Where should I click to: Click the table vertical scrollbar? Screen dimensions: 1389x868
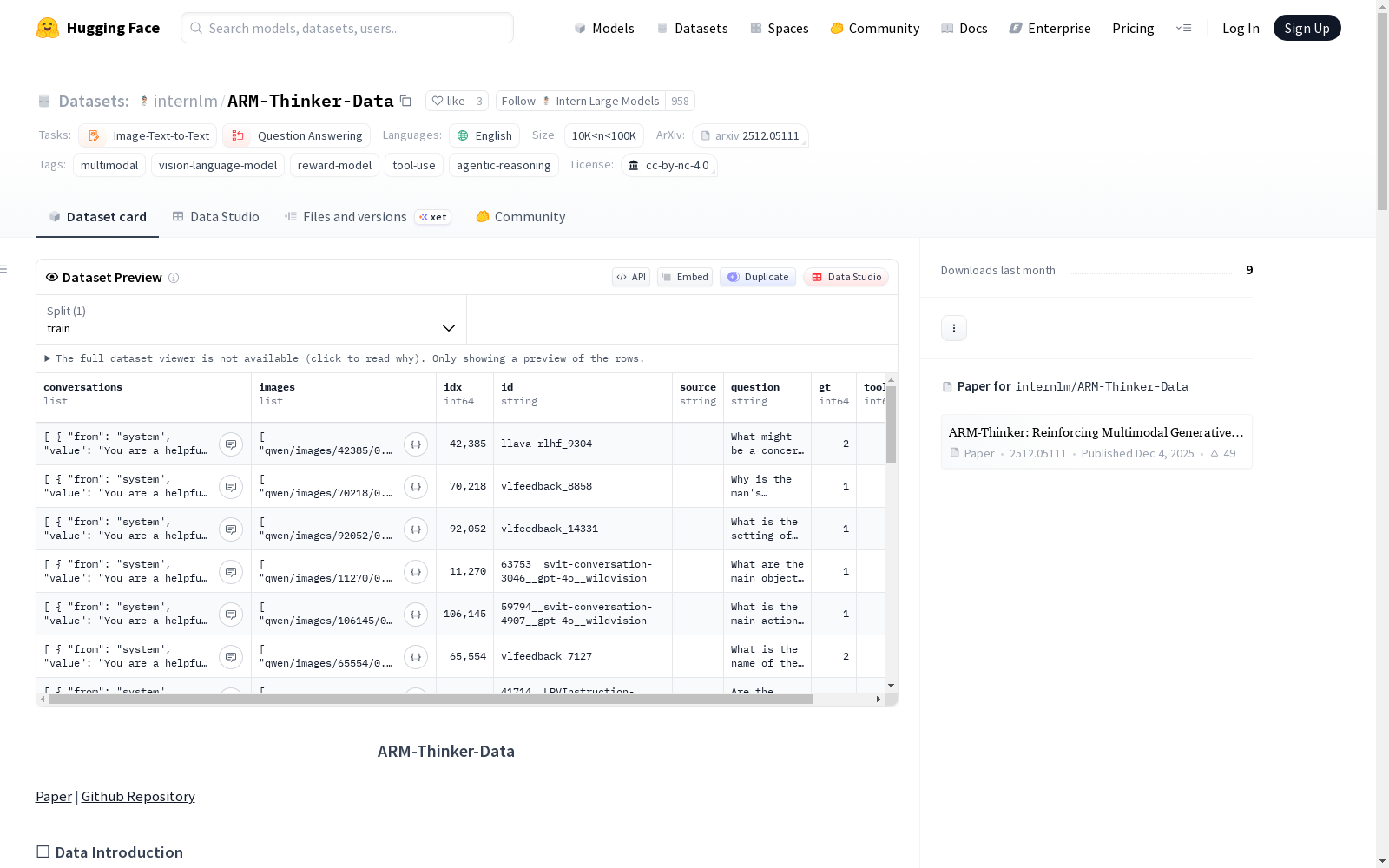coord(891,424)
